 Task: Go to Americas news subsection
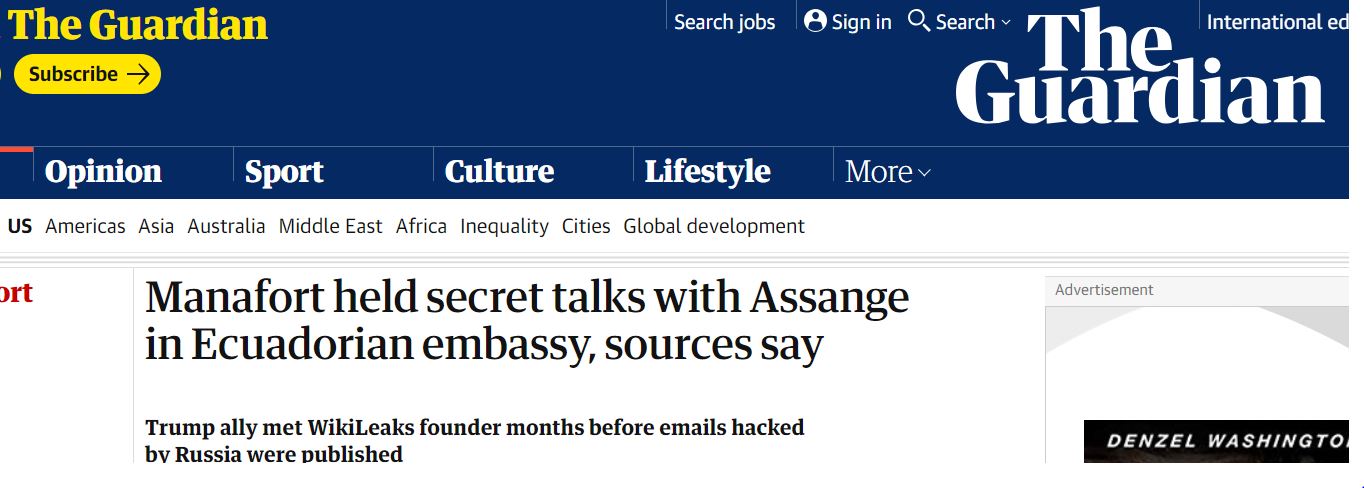(x=85, y=226)
